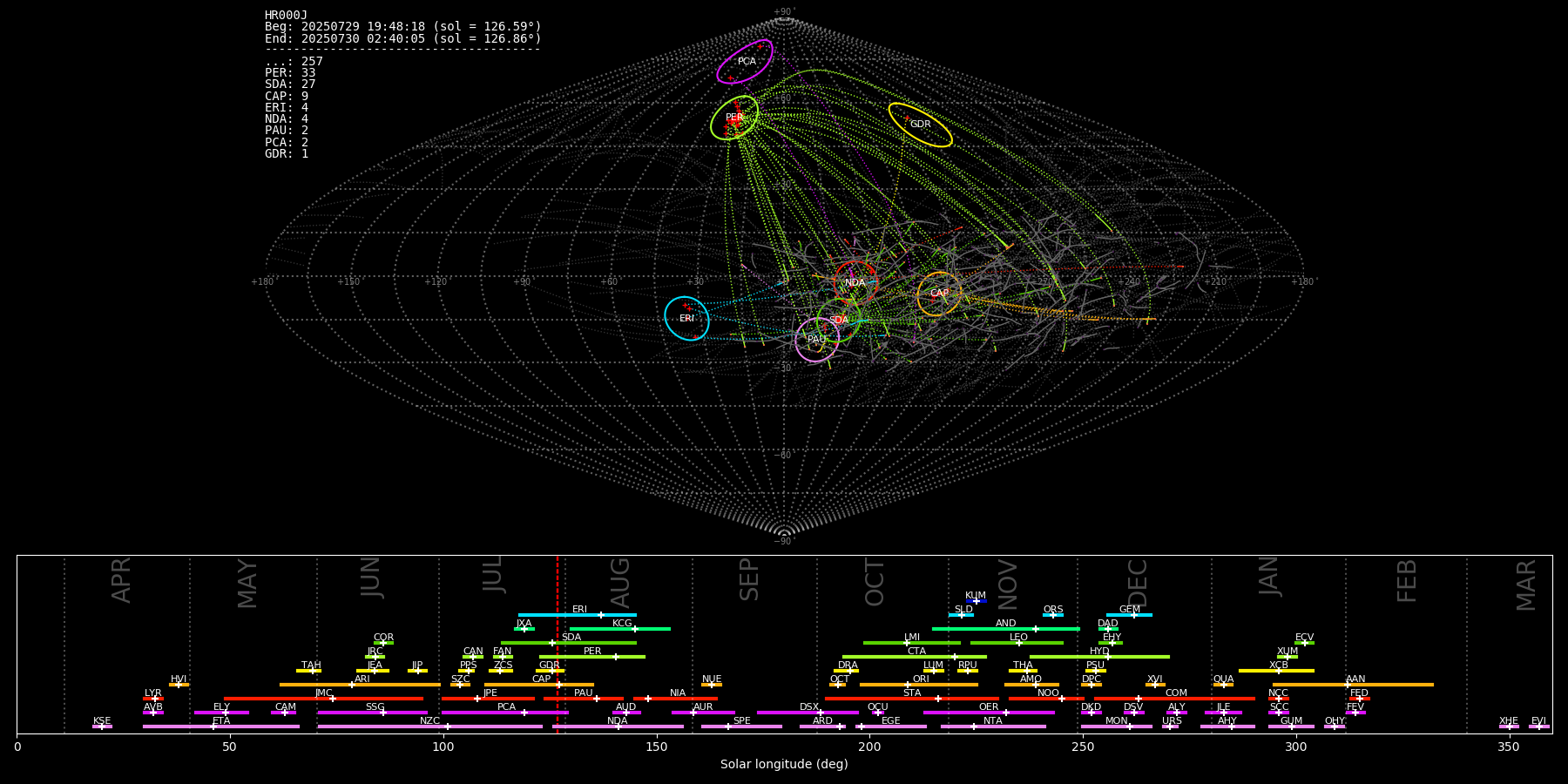Image resolution: width=1568 pixels, height=784 pixels.
Task: Click the PCA radiant ellipse on sky map
Action: pyautogui.click(x=745, y=62)
